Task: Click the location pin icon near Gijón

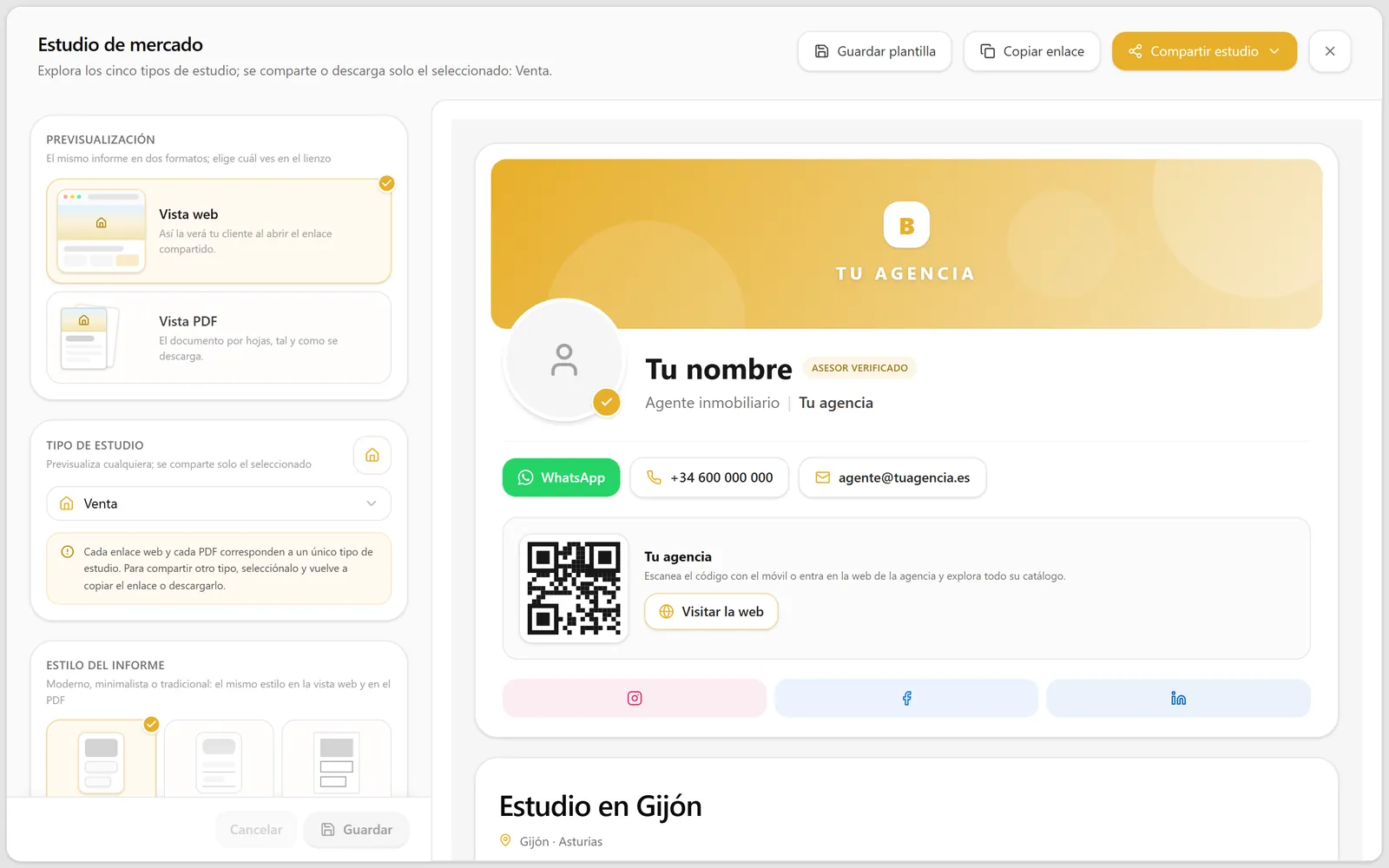Action: [505, 840]
